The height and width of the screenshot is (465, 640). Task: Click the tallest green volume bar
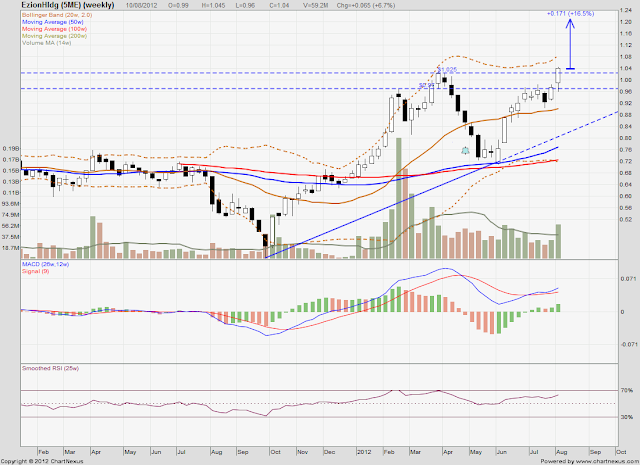[x=398, y=198]
